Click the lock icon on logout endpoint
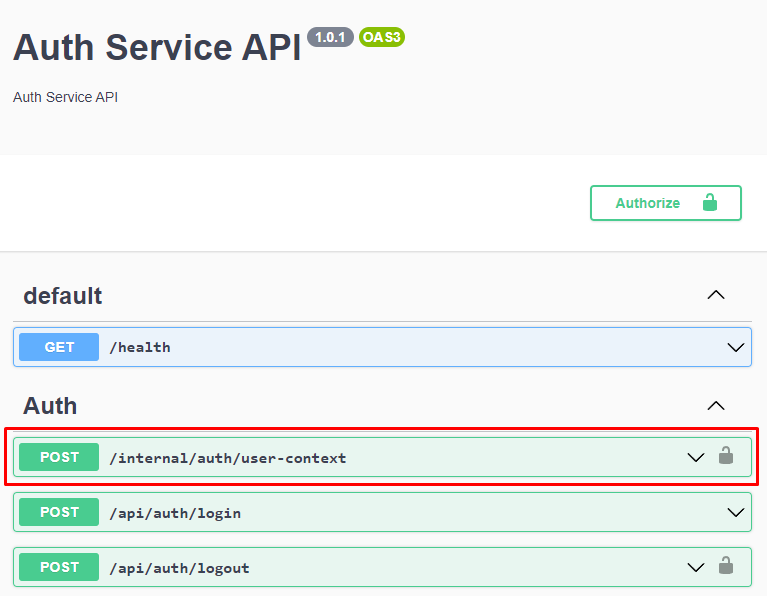Screen dimensions: 767x596 726,567
